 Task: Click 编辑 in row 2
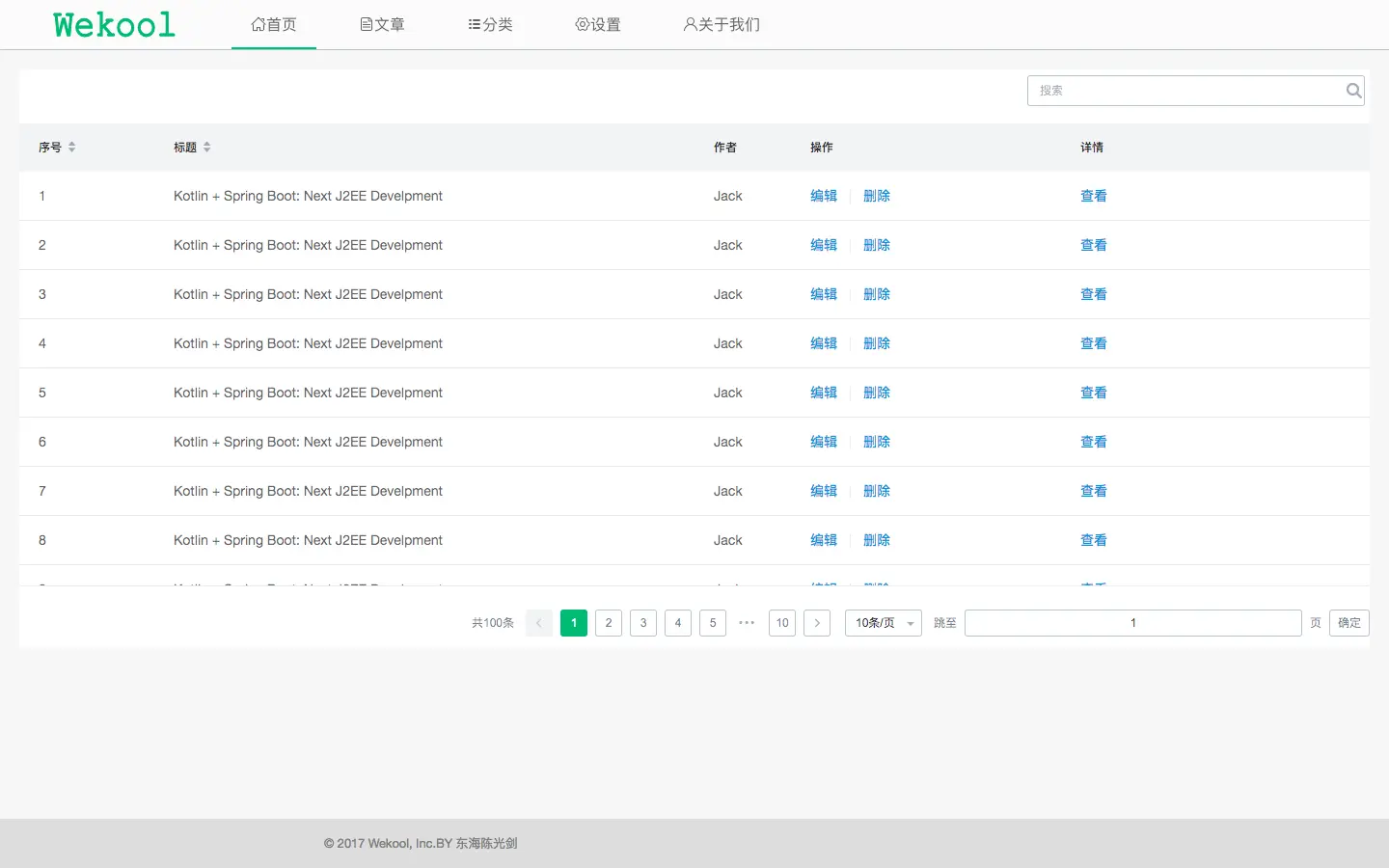click(x=824, y=245)
